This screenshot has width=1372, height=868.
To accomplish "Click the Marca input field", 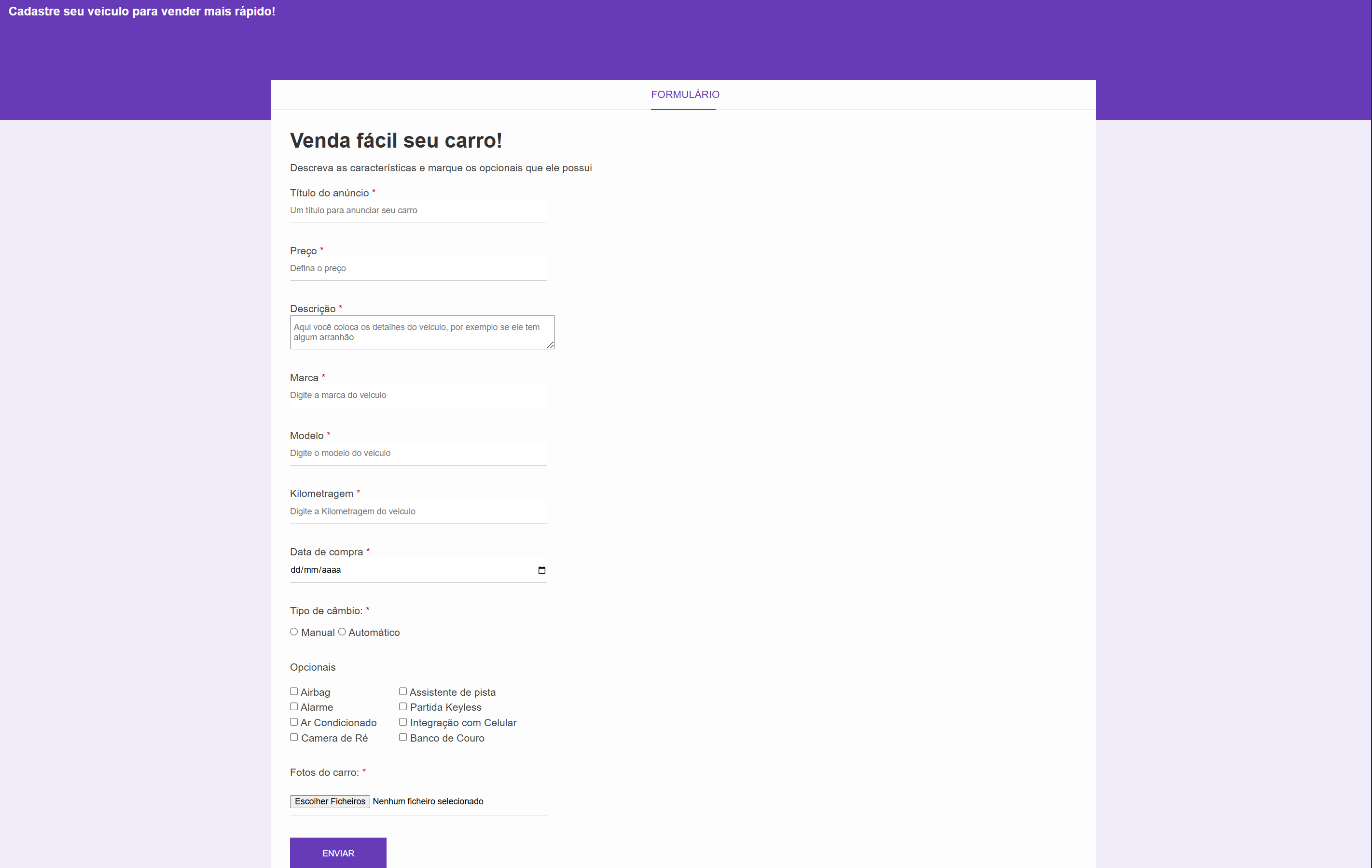I will pyautogui.click(x=417, y=395).
